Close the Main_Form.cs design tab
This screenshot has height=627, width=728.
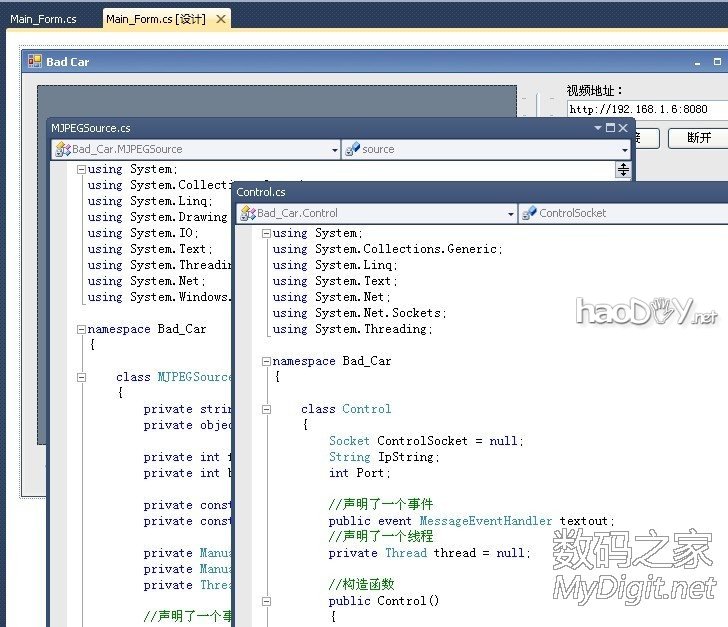click(221, 19)
